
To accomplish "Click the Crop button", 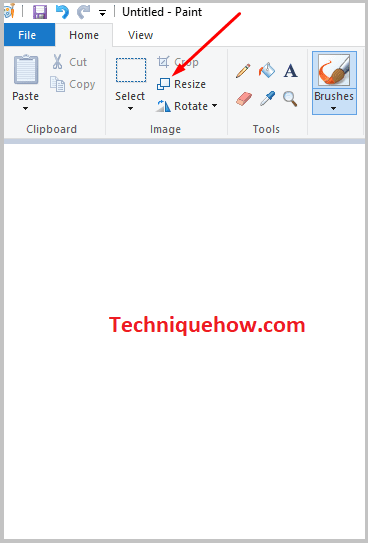I will 178,62.
